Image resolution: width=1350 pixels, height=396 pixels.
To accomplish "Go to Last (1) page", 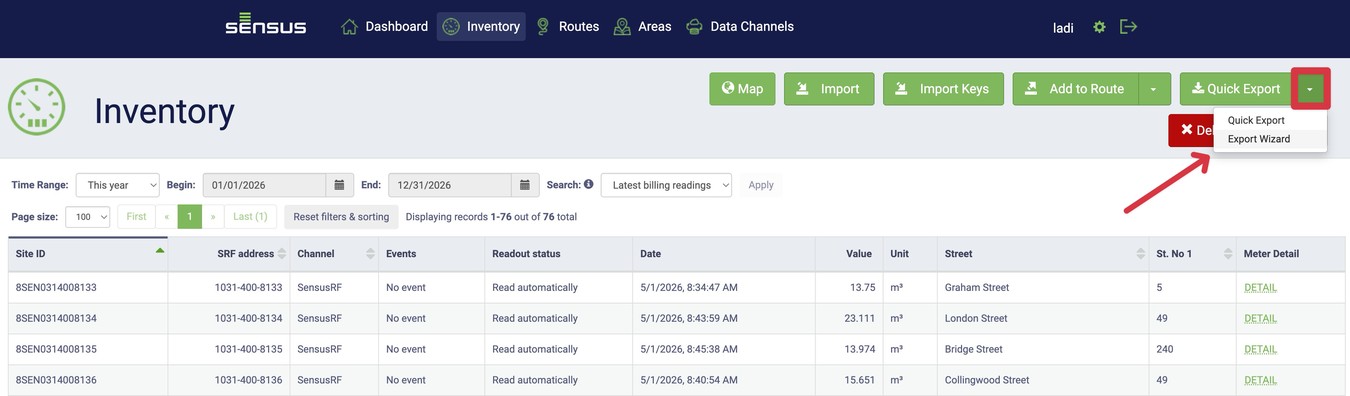I will coord(250,217).
